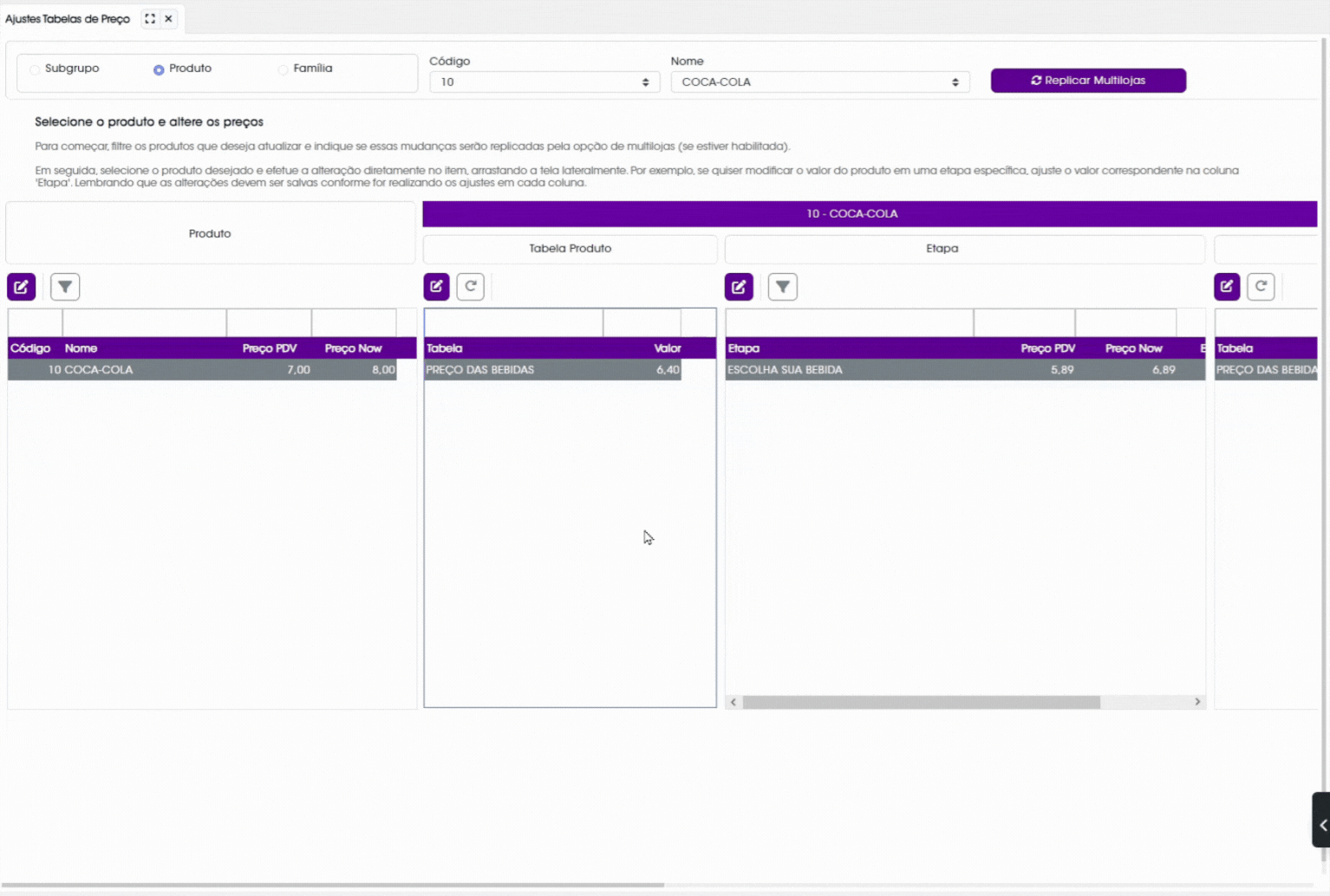Viewport: 1330px width, 896px height.
Task: Click edit icon in rightmost partial panel
Action: click(1227, 287)
